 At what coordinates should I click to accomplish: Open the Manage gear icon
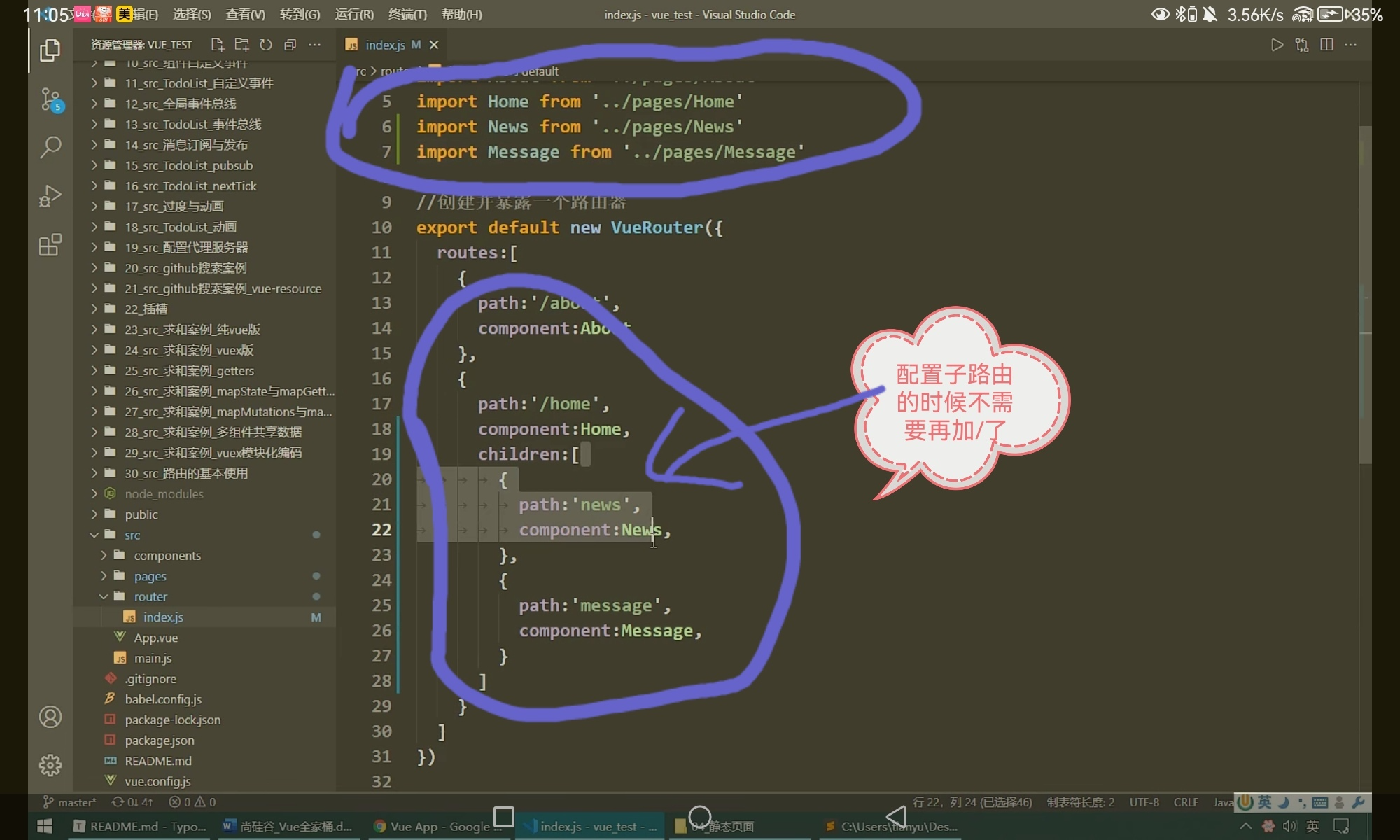pos(50,764)
